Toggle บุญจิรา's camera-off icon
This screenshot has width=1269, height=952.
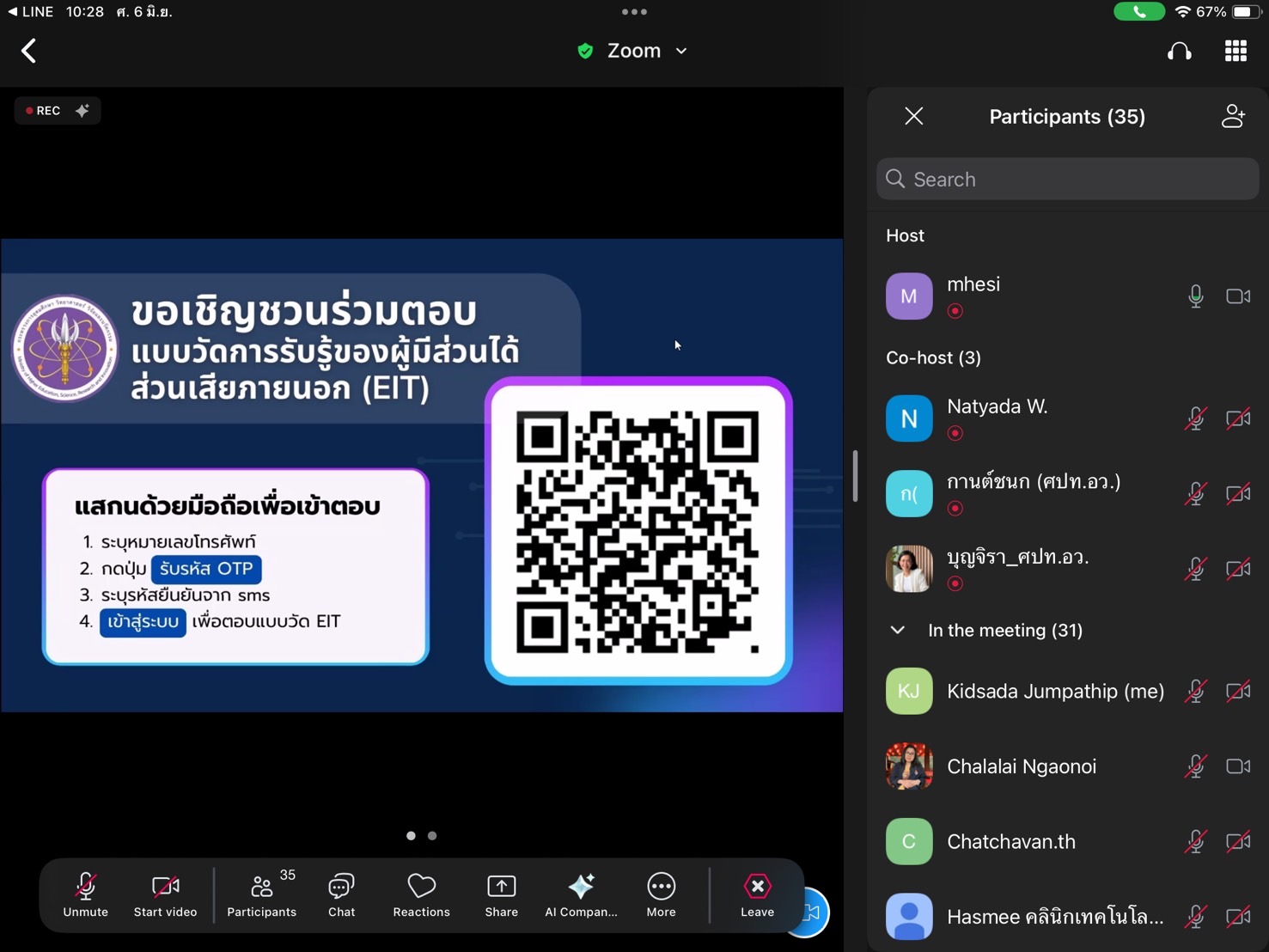point(1238,569)
